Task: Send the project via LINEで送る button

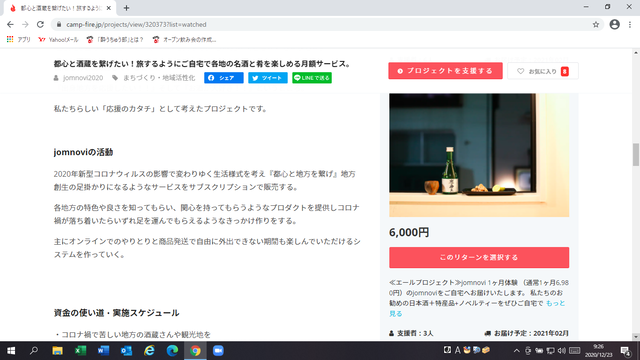Action: tap(312, 78)
